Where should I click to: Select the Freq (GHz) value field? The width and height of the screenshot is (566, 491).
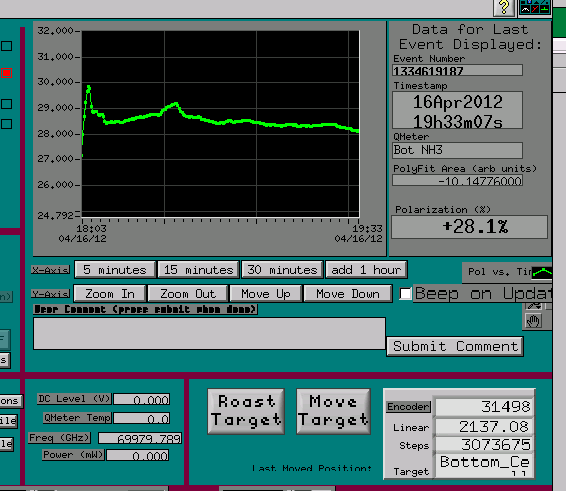point(140,438)
